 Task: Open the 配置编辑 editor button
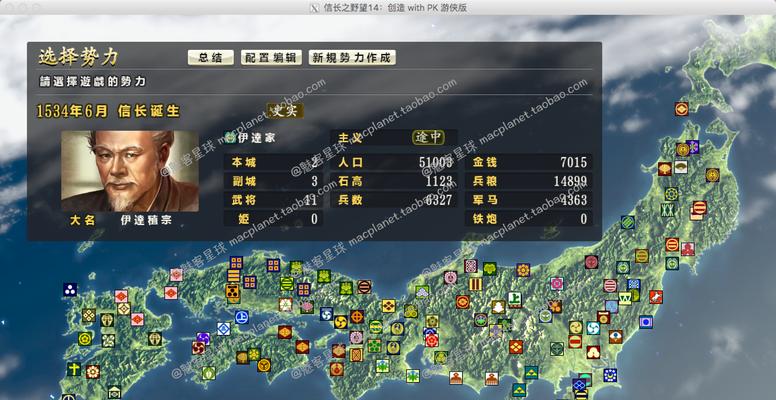[x=271, y=57]
